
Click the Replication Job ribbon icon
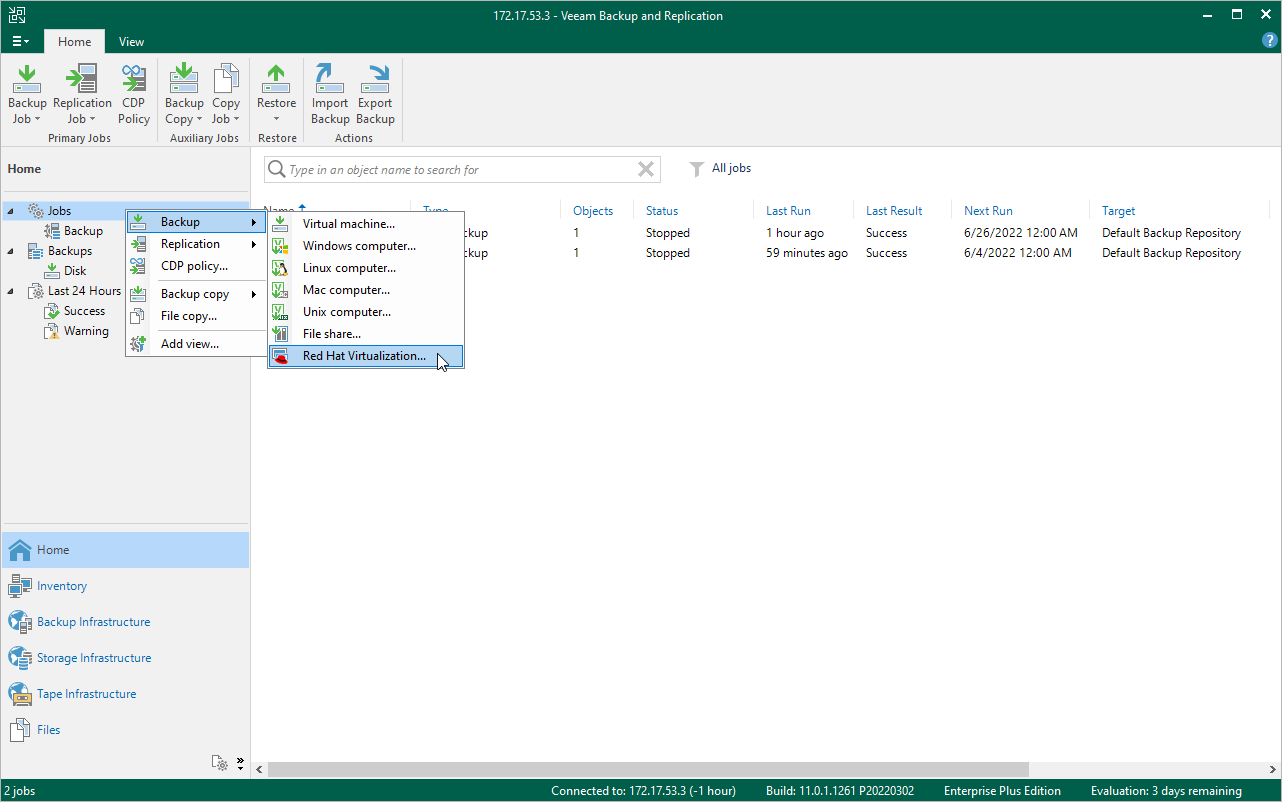tap(82, 79)
